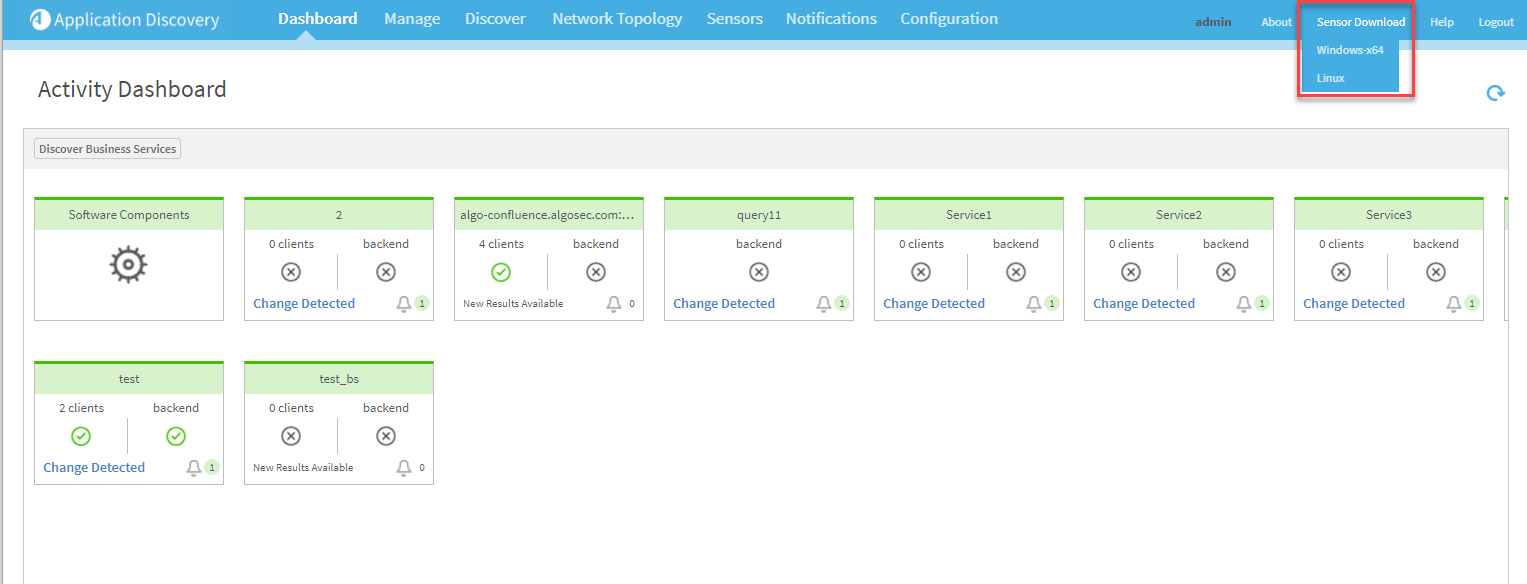Click the refresh dashboard icon
This screenshot has height=584, width=1527.
tap(1495, 93)
